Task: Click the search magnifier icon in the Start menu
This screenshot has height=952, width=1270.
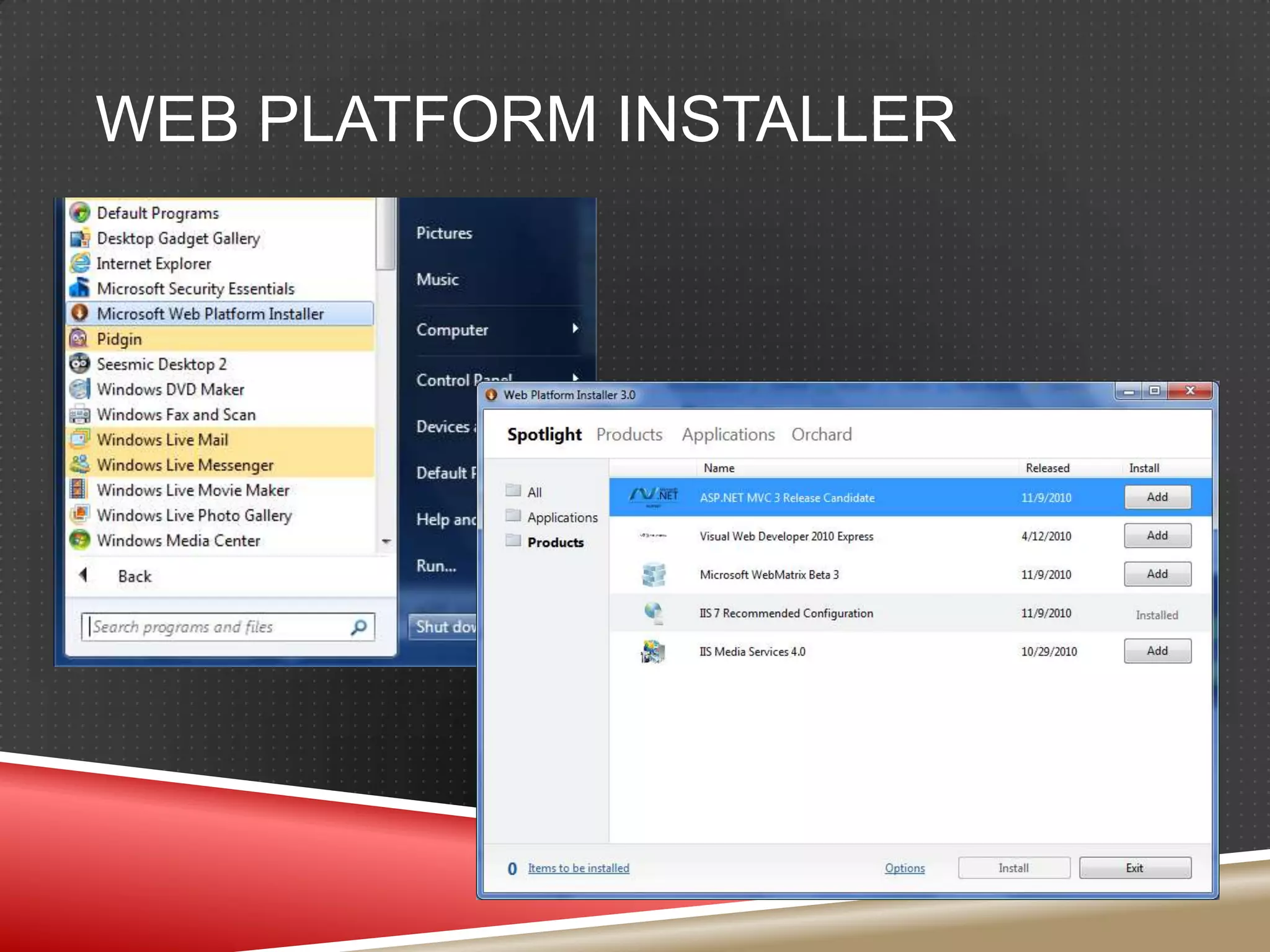Action: click(x=358, y=627)
